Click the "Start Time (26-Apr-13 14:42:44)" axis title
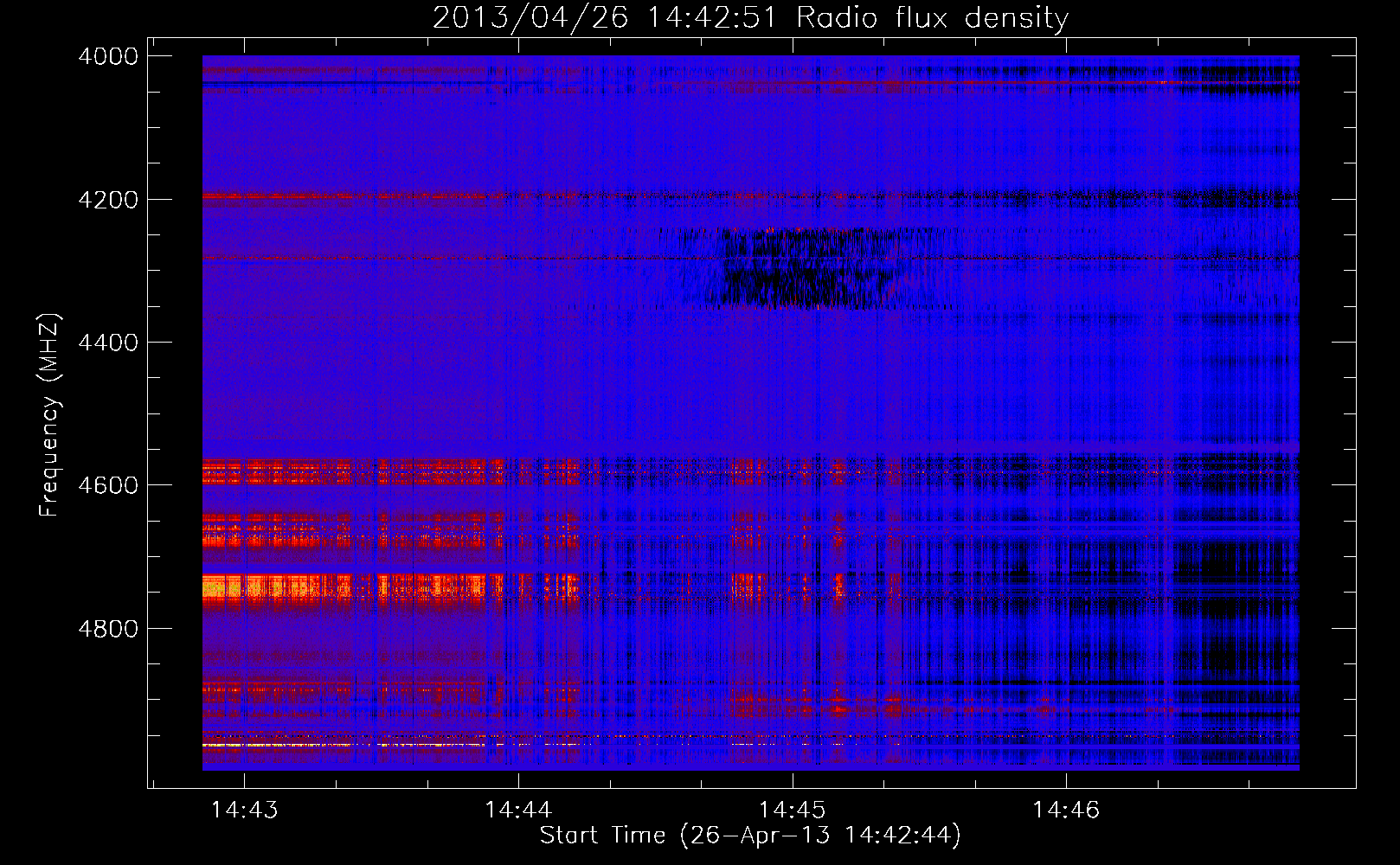 click(x=750, y=836)
